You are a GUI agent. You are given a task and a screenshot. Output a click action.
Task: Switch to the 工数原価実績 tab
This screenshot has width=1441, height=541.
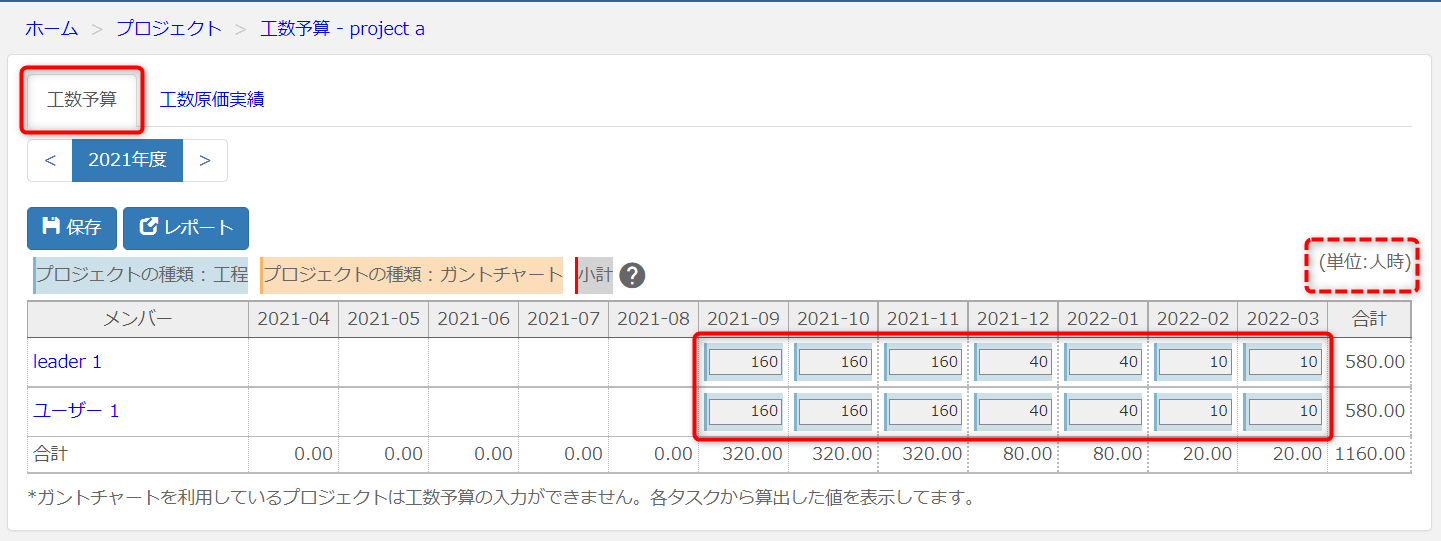click(212, 99)
